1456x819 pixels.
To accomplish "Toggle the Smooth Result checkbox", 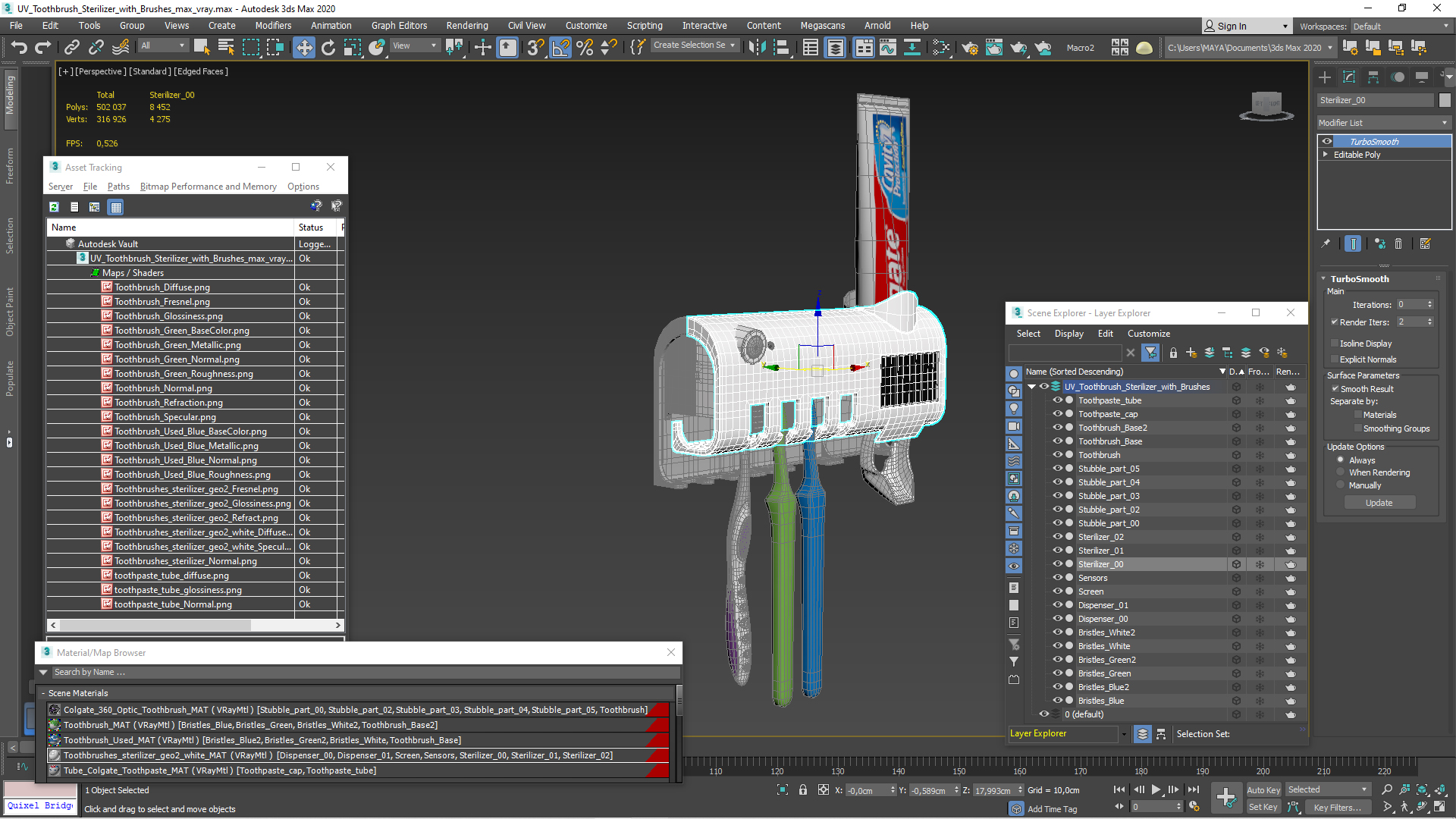I will tap(1335, 389).
